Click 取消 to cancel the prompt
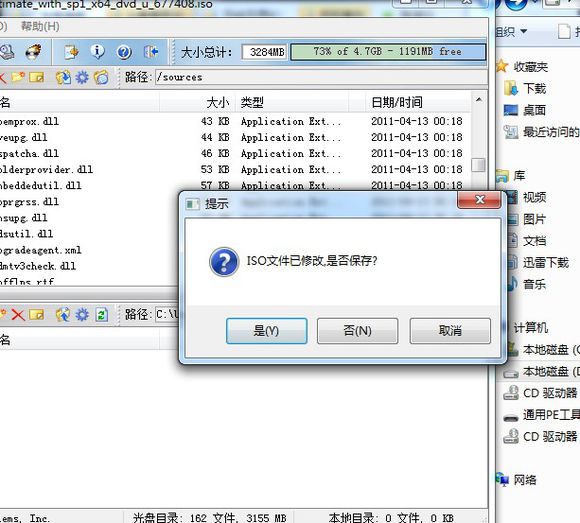The image size is (580, 523). 450,331
